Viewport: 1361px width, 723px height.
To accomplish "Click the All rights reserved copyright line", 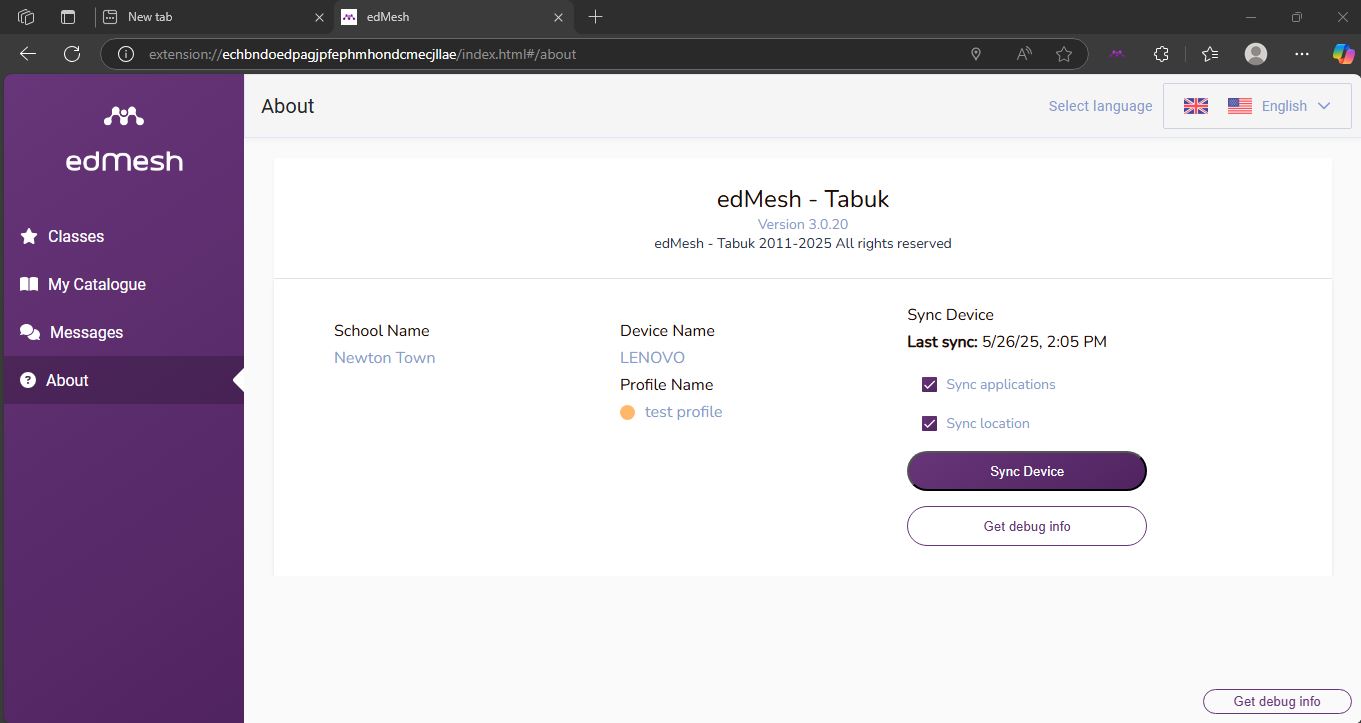I will coord(803,243).
